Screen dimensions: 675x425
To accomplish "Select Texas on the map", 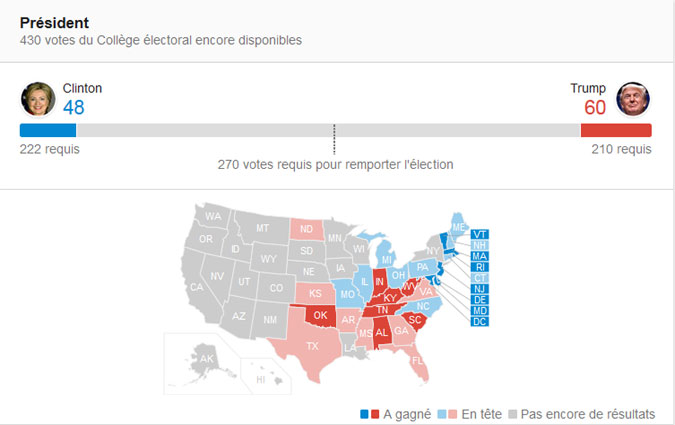I will pyautogui.click(x=312, y=346).
